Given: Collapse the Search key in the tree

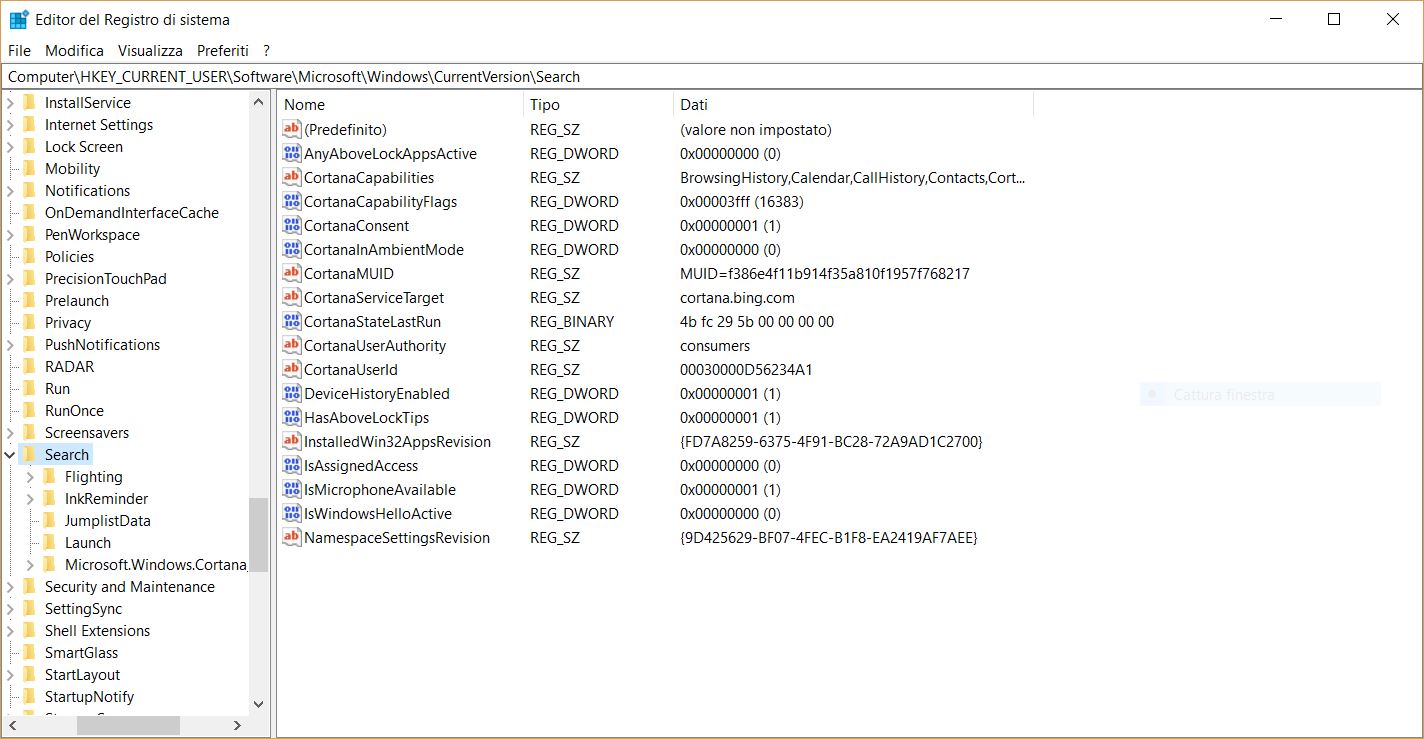Looking at the screenshot, I should [x=10, y=455].
